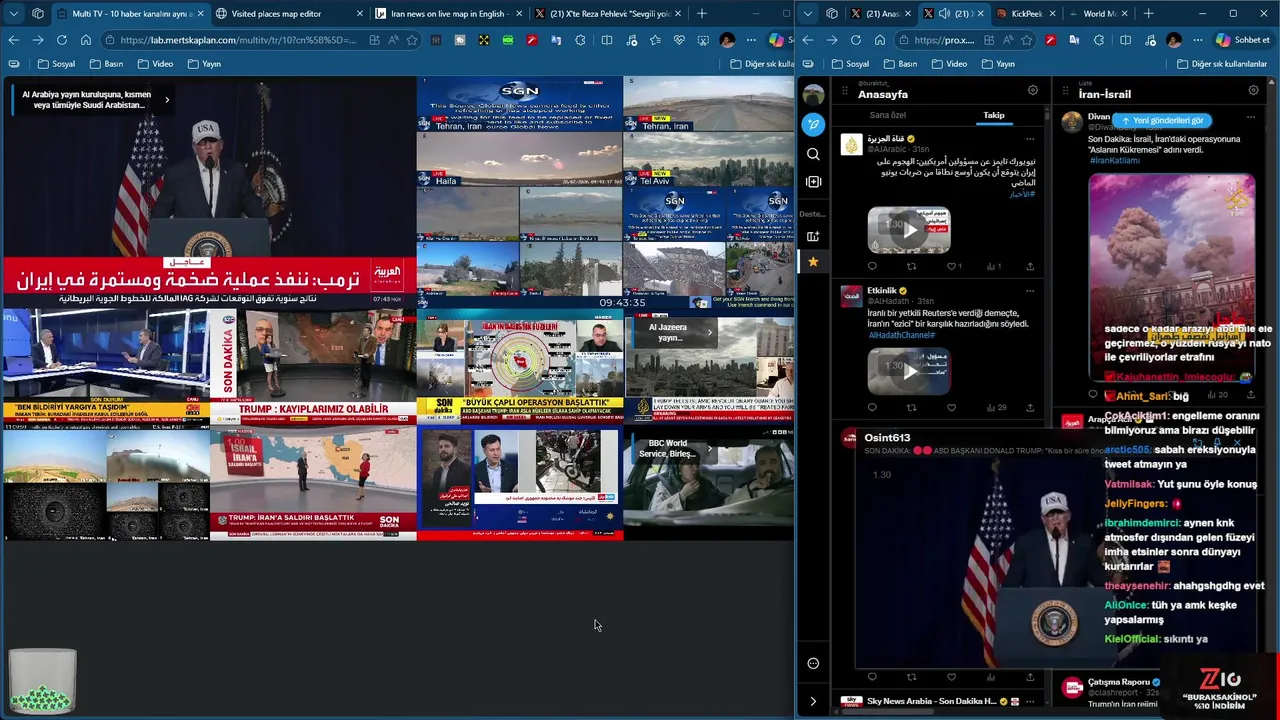1280x720 pixels.
Task: Select TRUMP: KAYIPLARIMIZ OLABİLİR stream tile
Action: click(313, 366)
